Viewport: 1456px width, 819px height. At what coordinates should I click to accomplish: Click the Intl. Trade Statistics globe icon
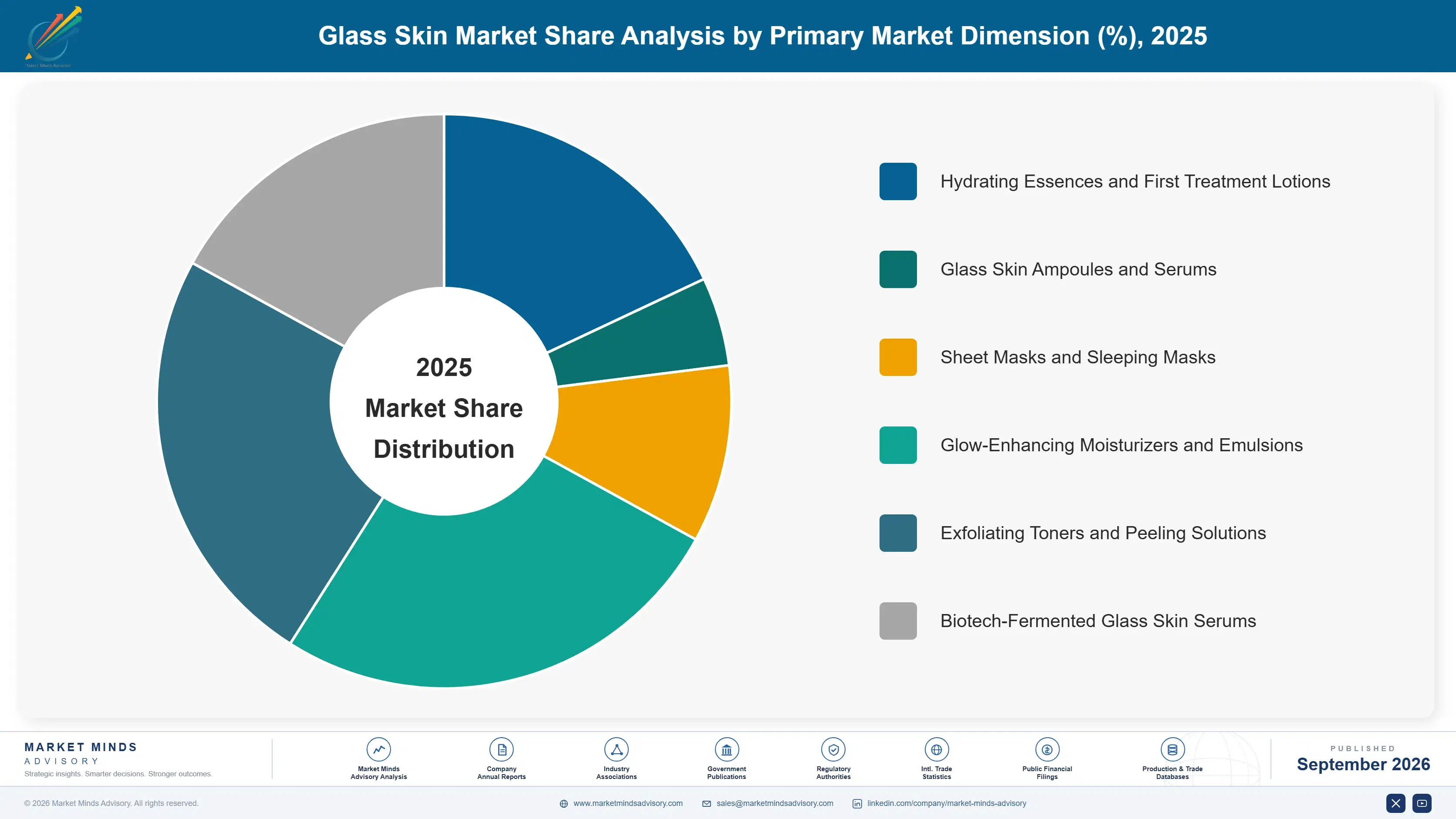[936, 749]
